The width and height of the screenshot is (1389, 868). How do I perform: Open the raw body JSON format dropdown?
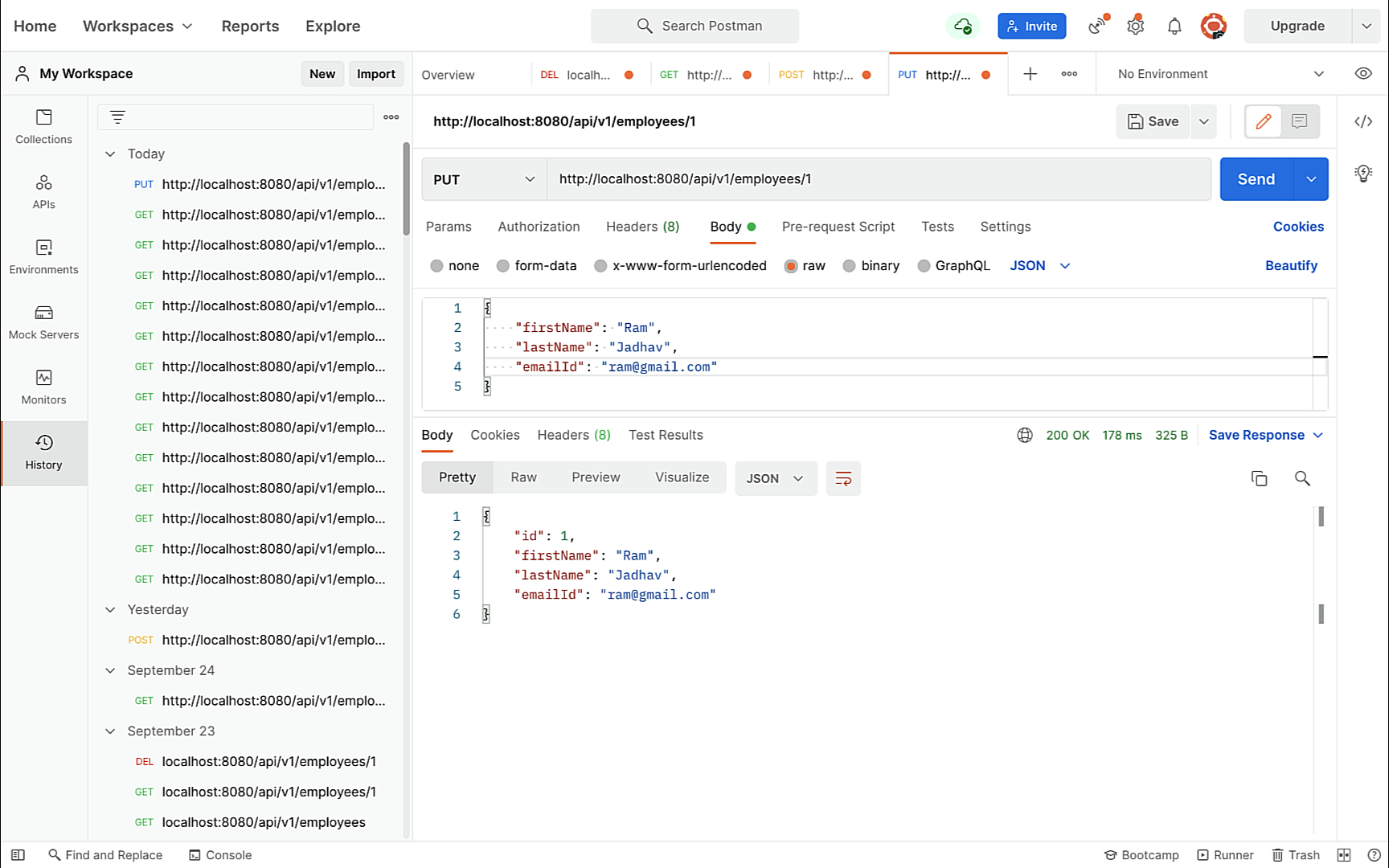pos(1040,266)
